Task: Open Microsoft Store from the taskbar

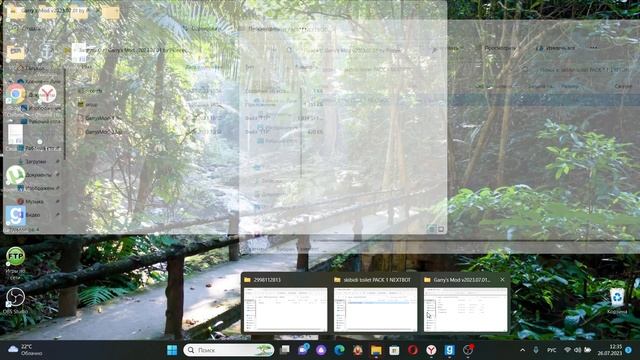Action: pos(394,350)
